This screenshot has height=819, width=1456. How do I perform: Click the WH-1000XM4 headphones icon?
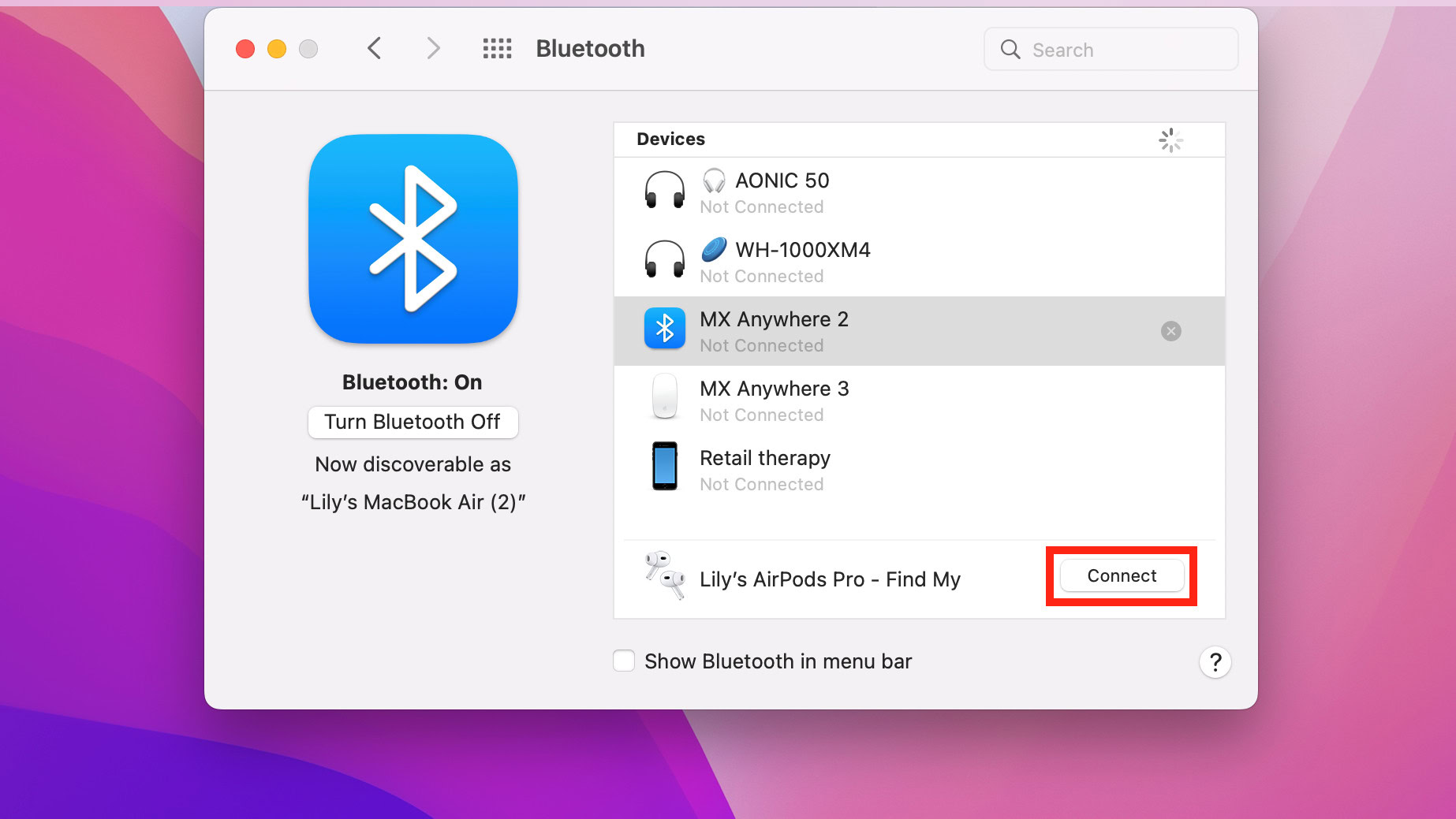click(665, 260)
